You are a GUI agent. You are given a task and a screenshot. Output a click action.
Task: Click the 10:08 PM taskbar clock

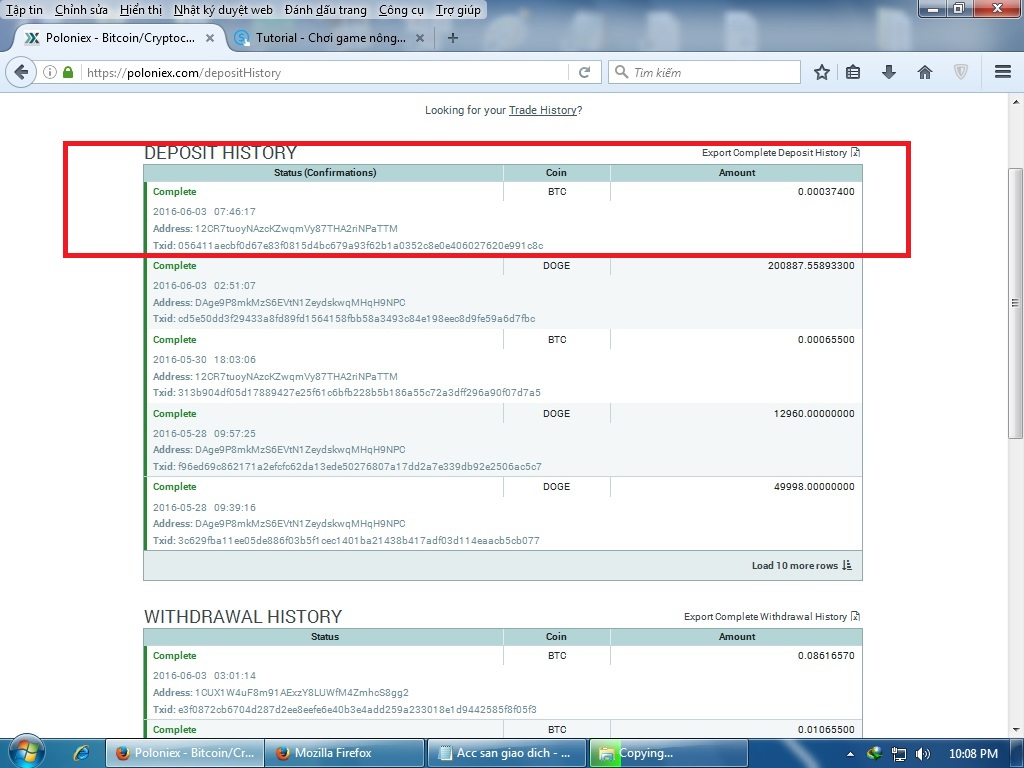[973, 754]
